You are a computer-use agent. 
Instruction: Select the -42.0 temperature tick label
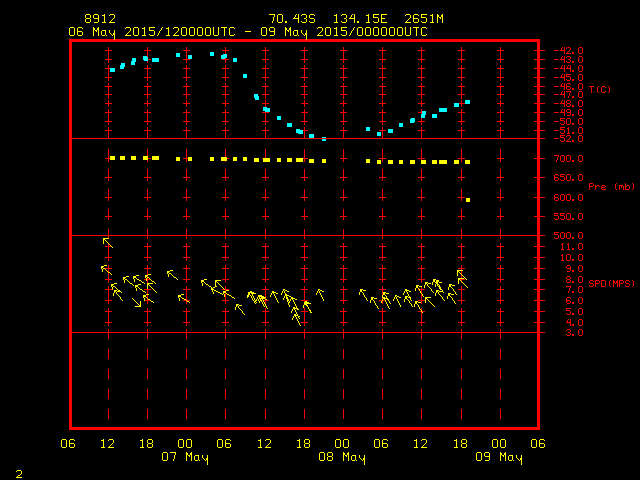click(x=568, y=51)
